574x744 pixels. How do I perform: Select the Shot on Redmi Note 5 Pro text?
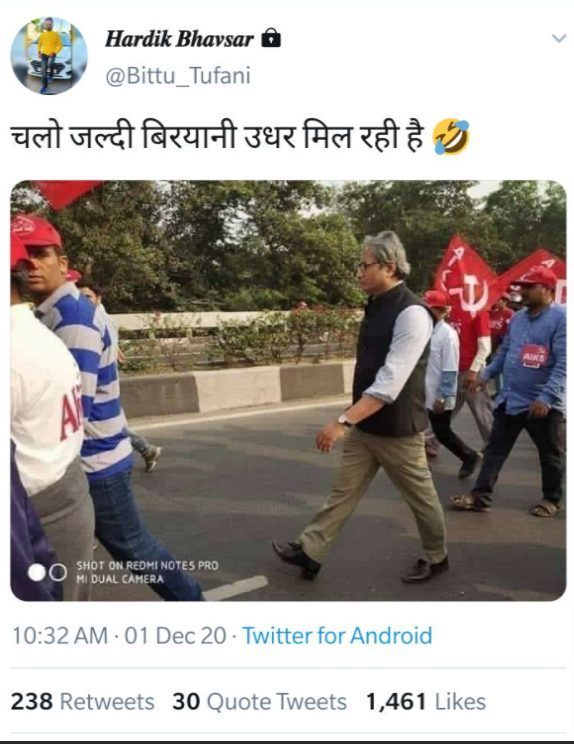click(148, 572)
